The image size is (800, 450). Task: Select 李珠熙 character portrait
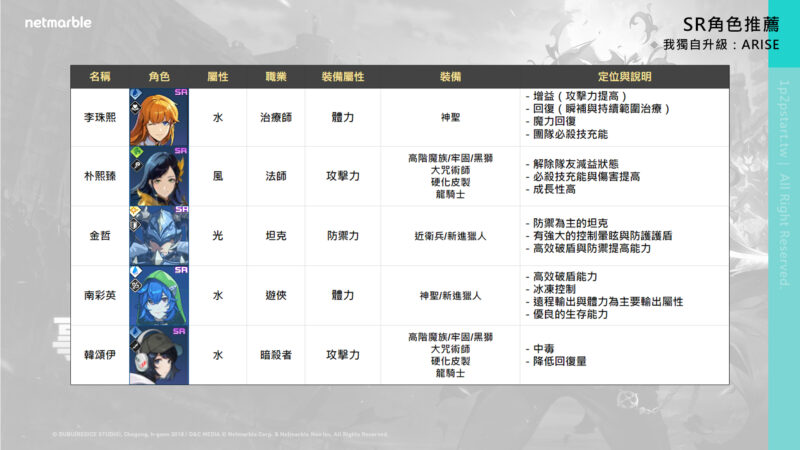click(x=159, y=117)
